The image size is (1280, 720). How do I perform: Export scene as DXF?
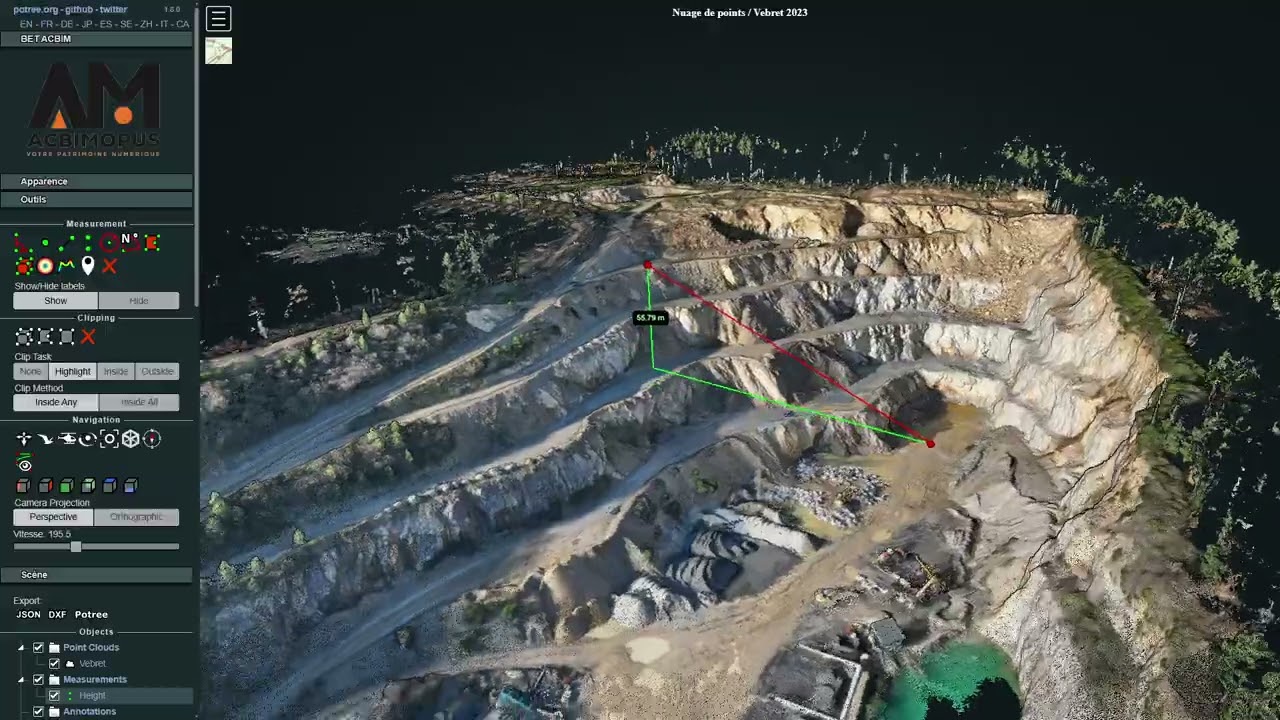point(57,614)
